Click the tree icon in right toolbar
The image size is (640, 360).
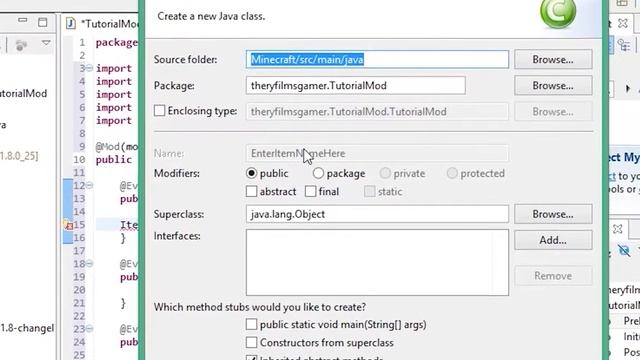pyautogui.click(x=624, y=44)
